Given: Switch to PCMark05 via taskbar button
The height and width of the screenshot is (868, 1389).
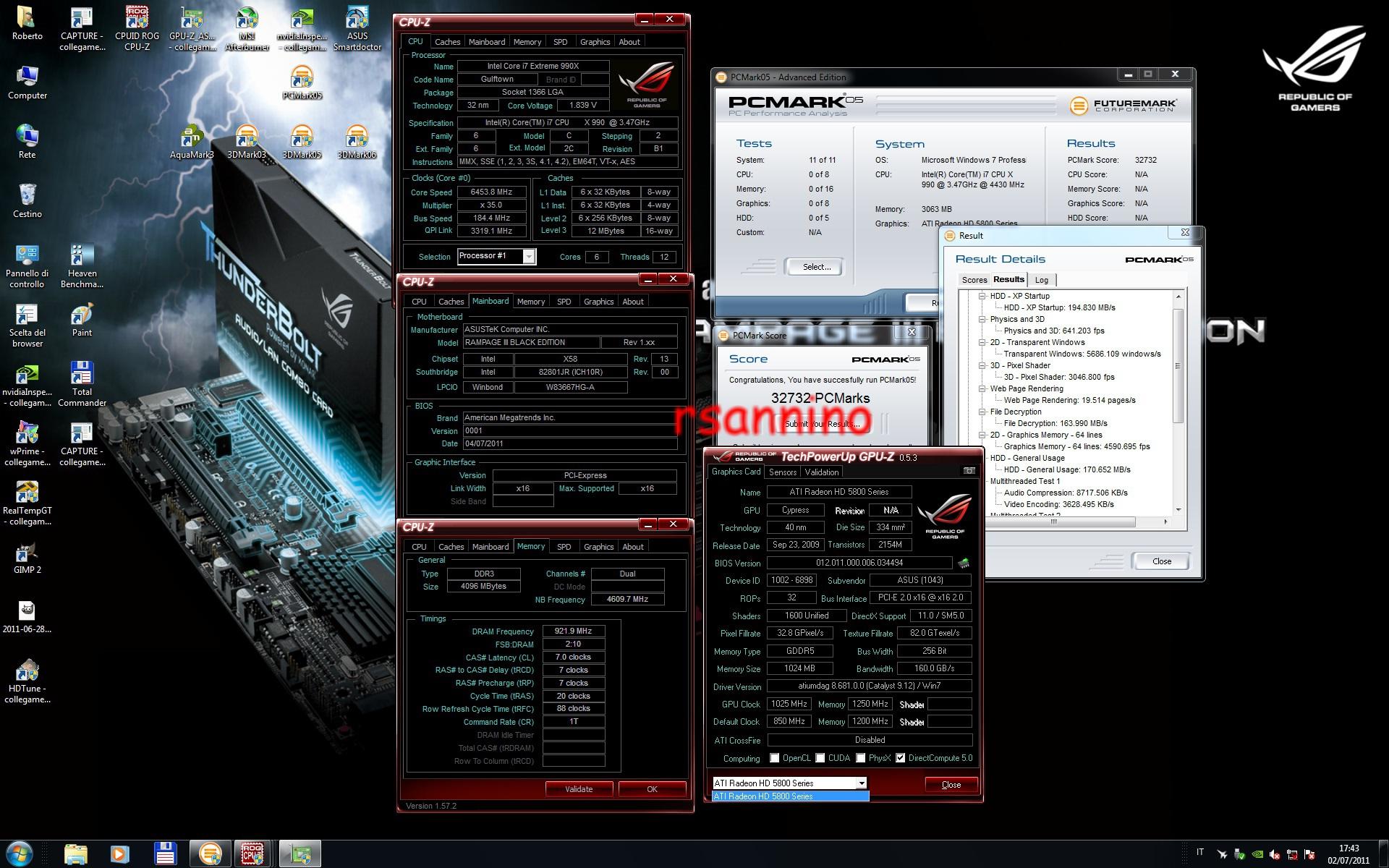Looking at the screenshot, I should coord(210,855).
